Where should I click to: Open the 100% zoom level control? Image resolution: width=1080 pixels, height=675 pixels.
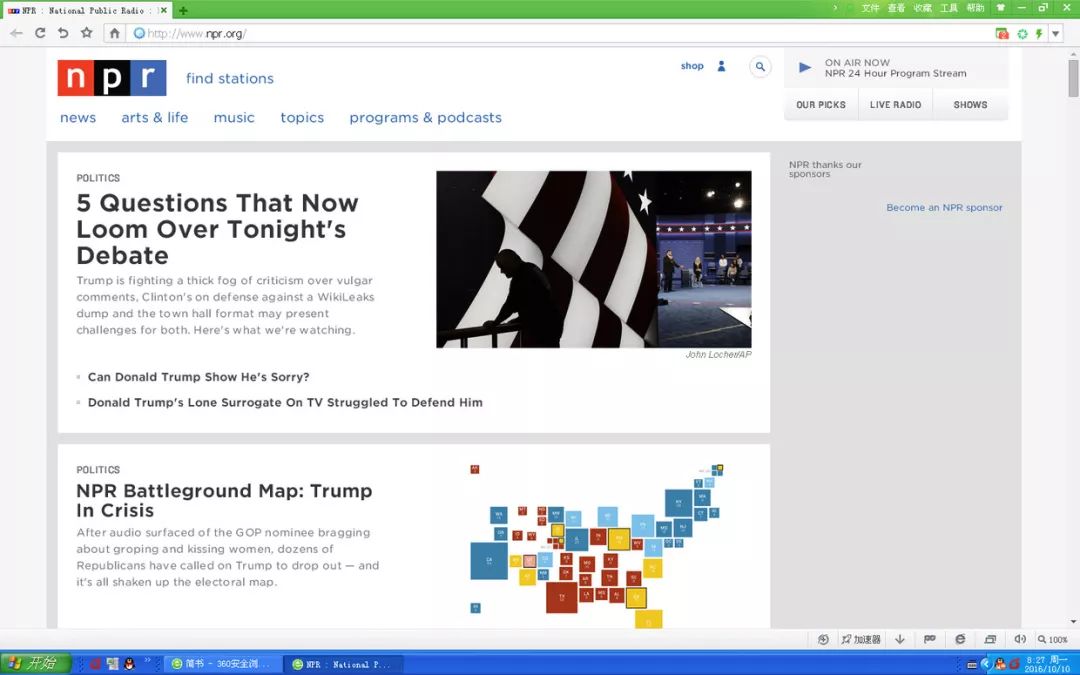coord(1053,639)
